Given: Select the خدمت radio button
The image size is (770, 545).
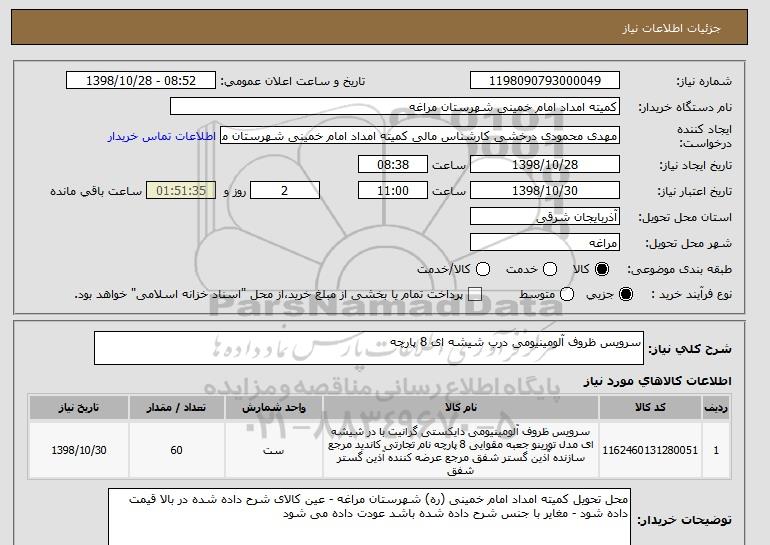Looking at the screenshot, I should tap(550, 269).
